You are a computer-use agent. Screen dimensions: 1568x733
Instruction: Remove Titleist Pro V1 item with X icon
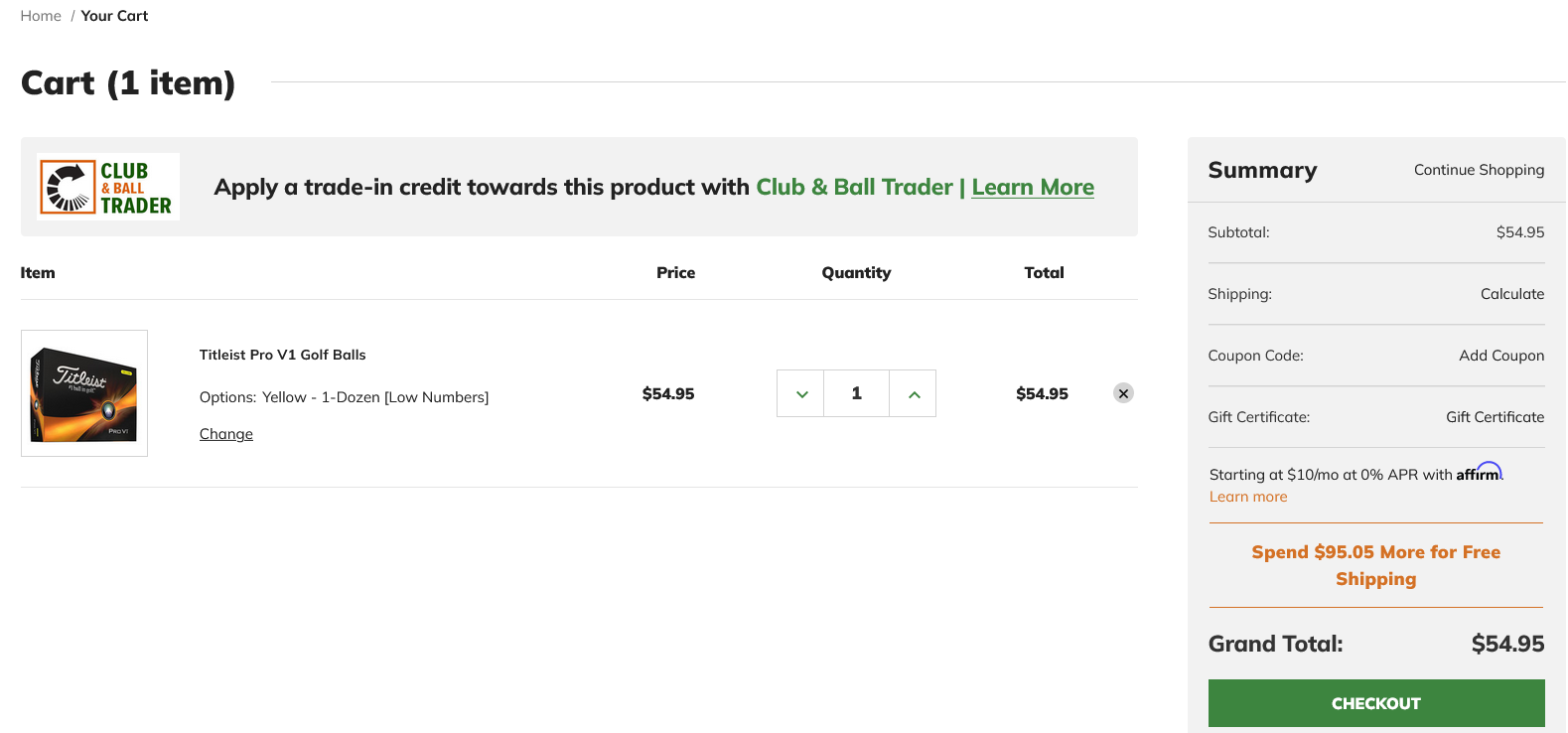point(1123,393)
